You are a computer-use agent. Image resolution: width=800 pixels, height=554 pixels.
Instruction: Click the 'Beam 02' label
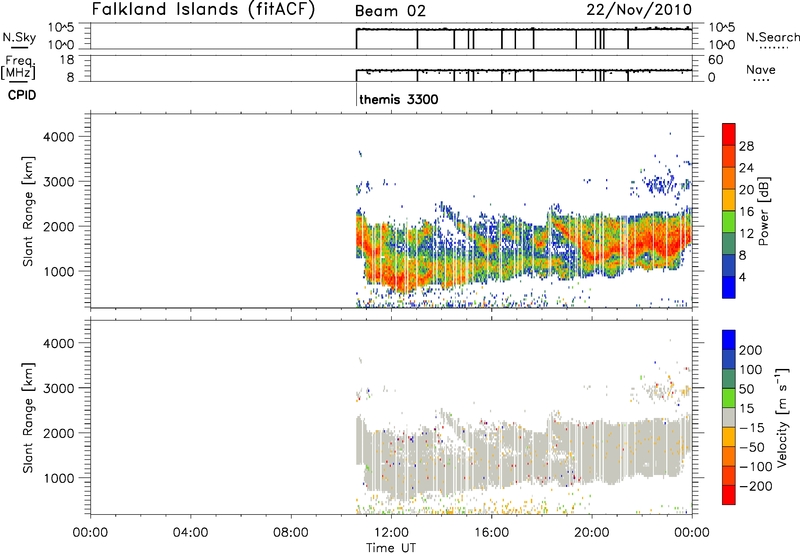[x=390, y=11]
